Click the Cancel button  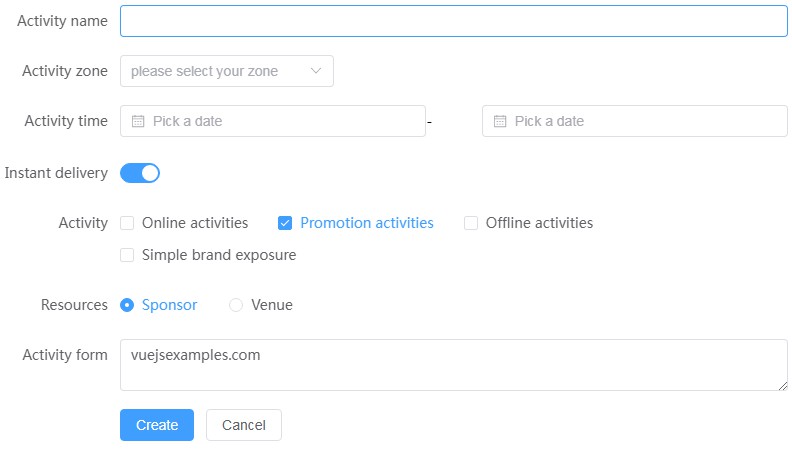[243, 425]
